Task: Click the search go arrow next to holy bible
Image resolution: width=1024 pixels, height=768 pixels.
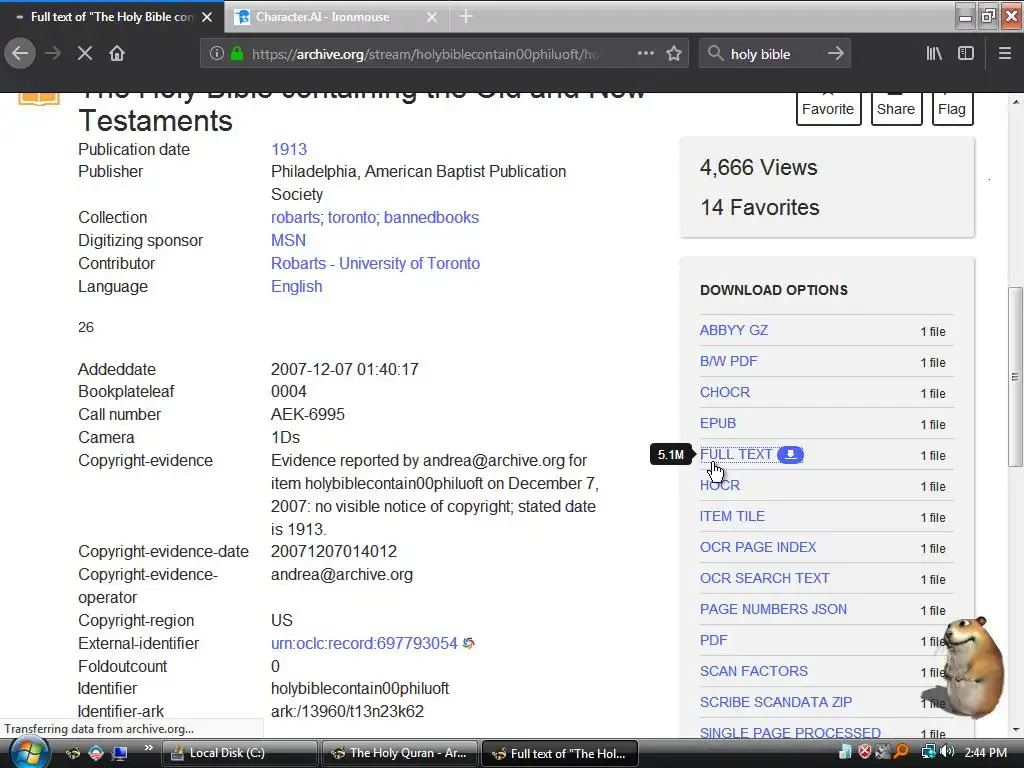Action: (x=835, y=54)
